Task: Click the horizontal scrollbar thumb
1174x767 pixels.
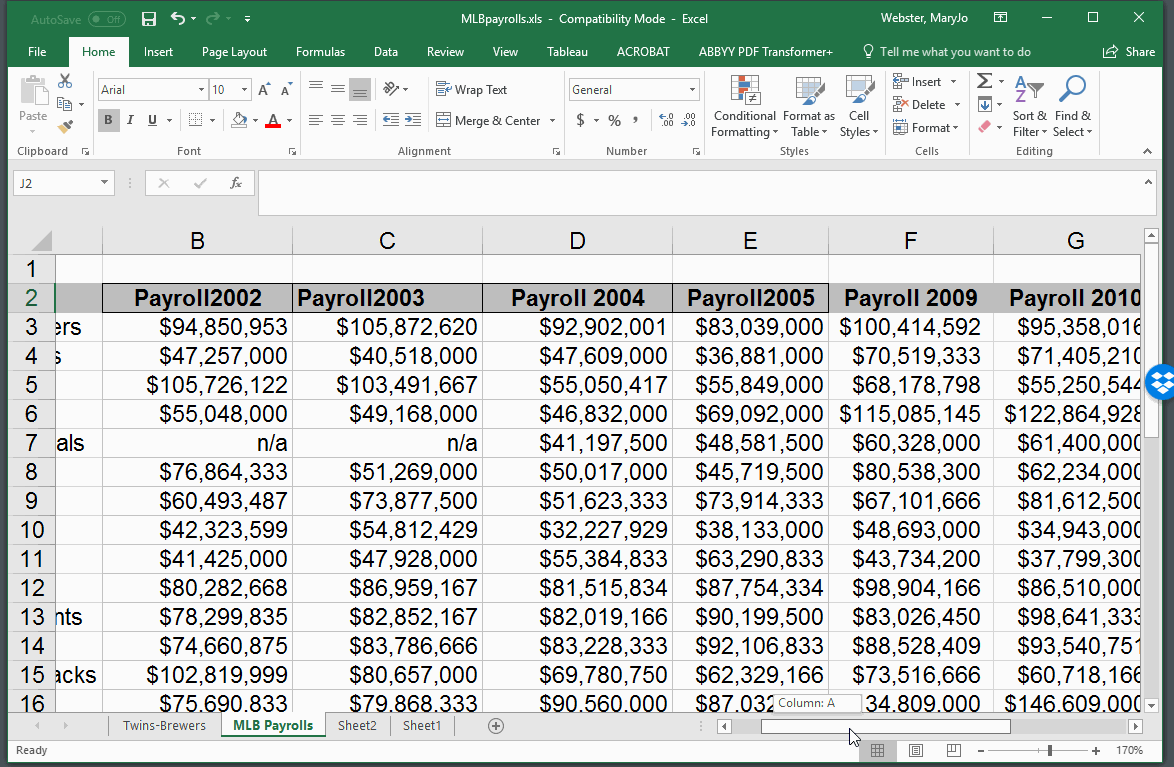Action: tap(886, 726)
